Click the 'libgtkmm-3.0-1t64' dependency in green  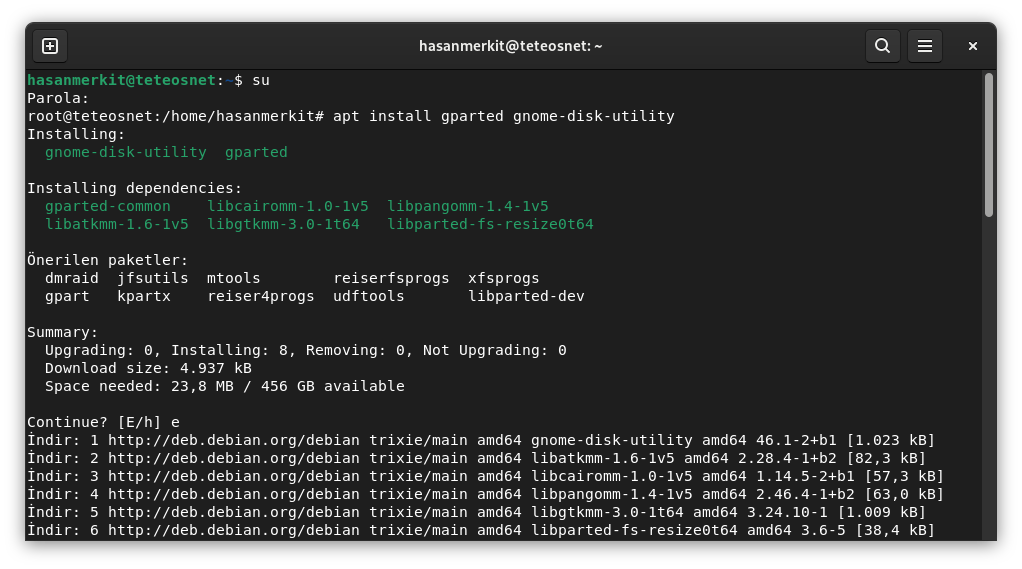pos(283,224)
